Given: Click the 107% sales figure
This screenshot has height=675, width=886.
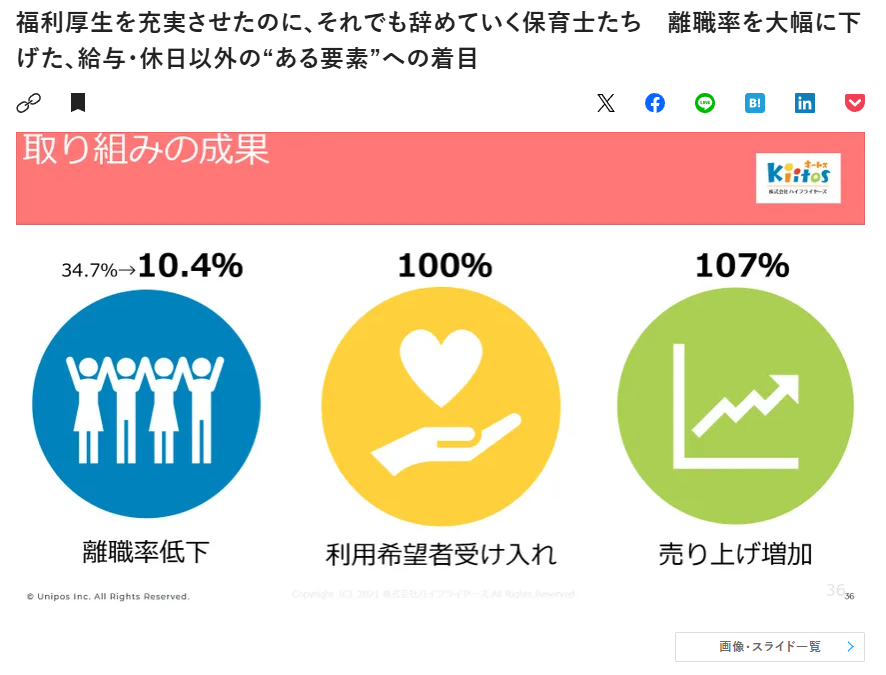Looking at the screenshot, I should (742, 266).
